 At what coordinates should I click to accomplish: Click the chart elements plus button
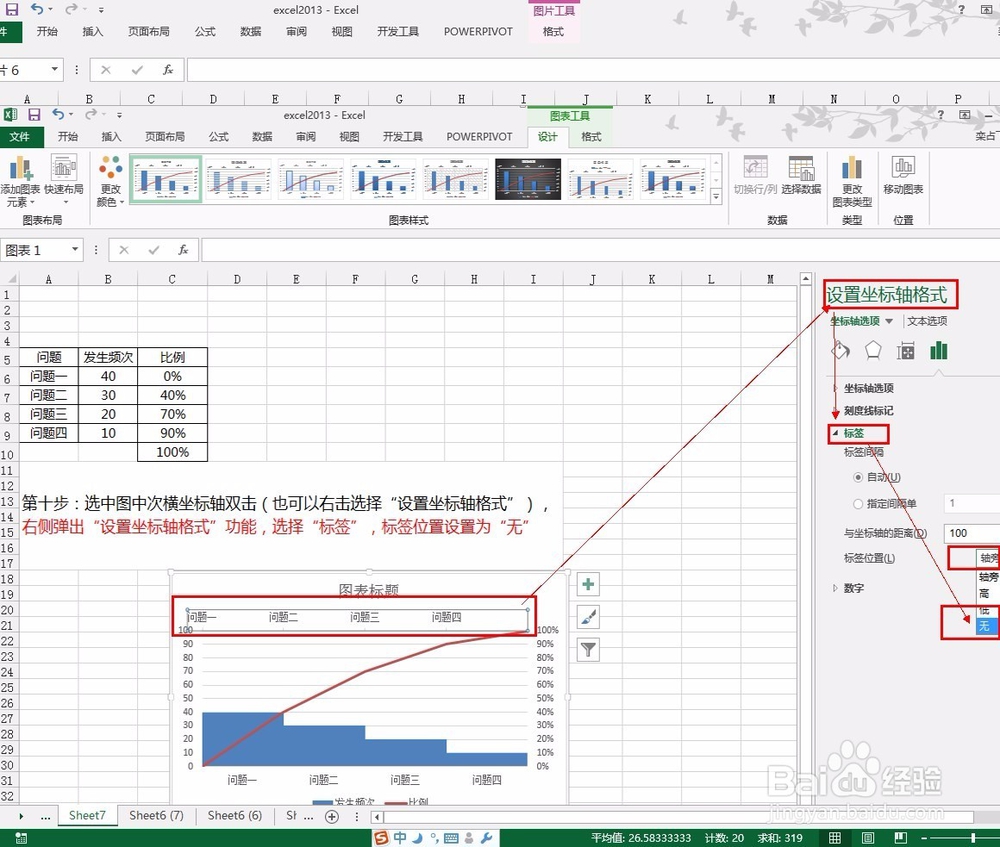[588, 584]
